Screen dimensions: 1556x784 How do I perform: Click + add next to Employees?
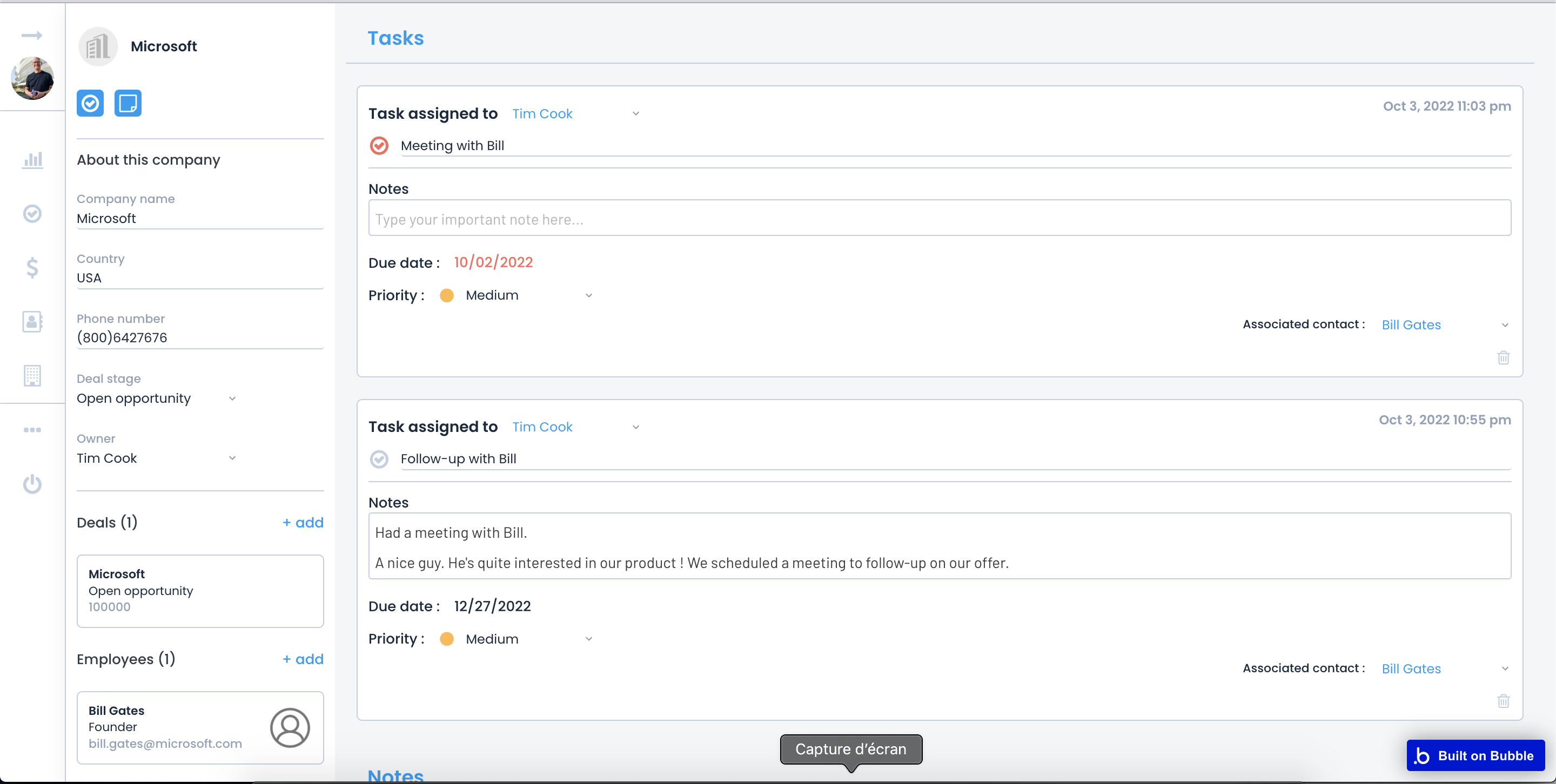(x=303, y=659)
